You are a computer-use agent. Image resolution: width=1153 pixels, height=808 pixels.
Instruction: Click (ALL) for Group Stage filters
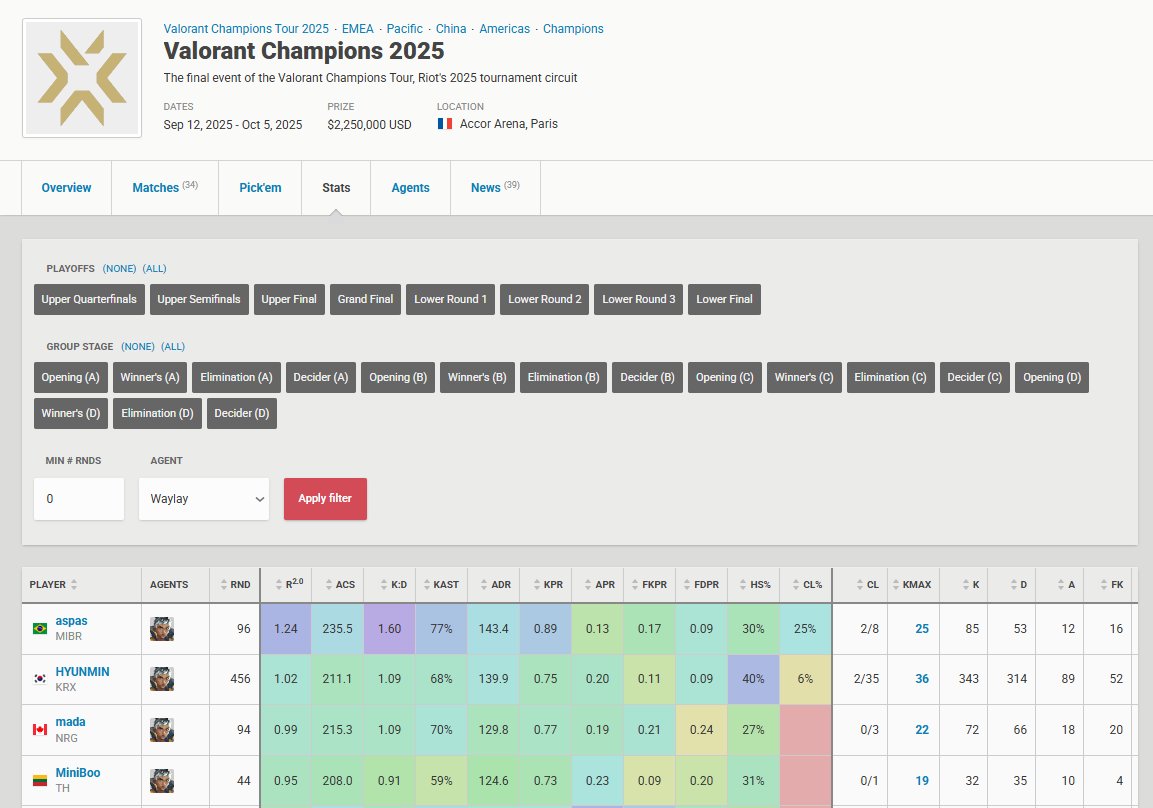pos(173,346)
